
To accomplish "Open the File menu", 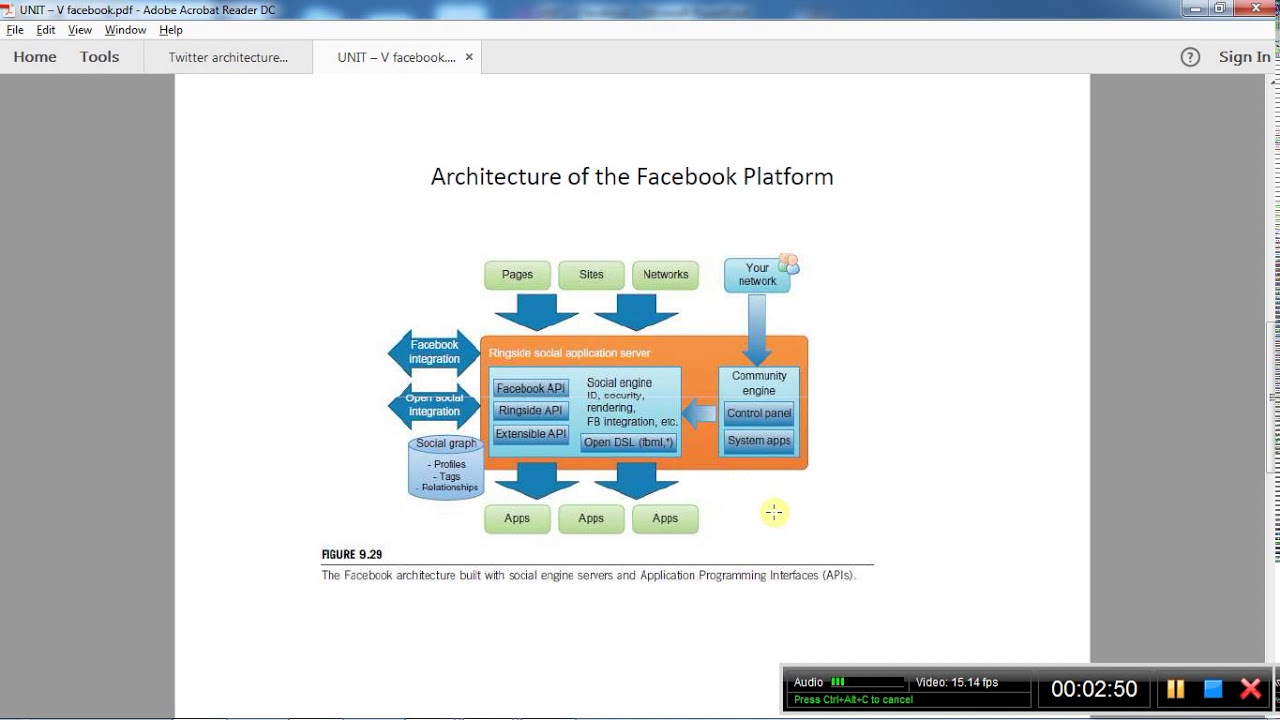I will tap(15, 30).
